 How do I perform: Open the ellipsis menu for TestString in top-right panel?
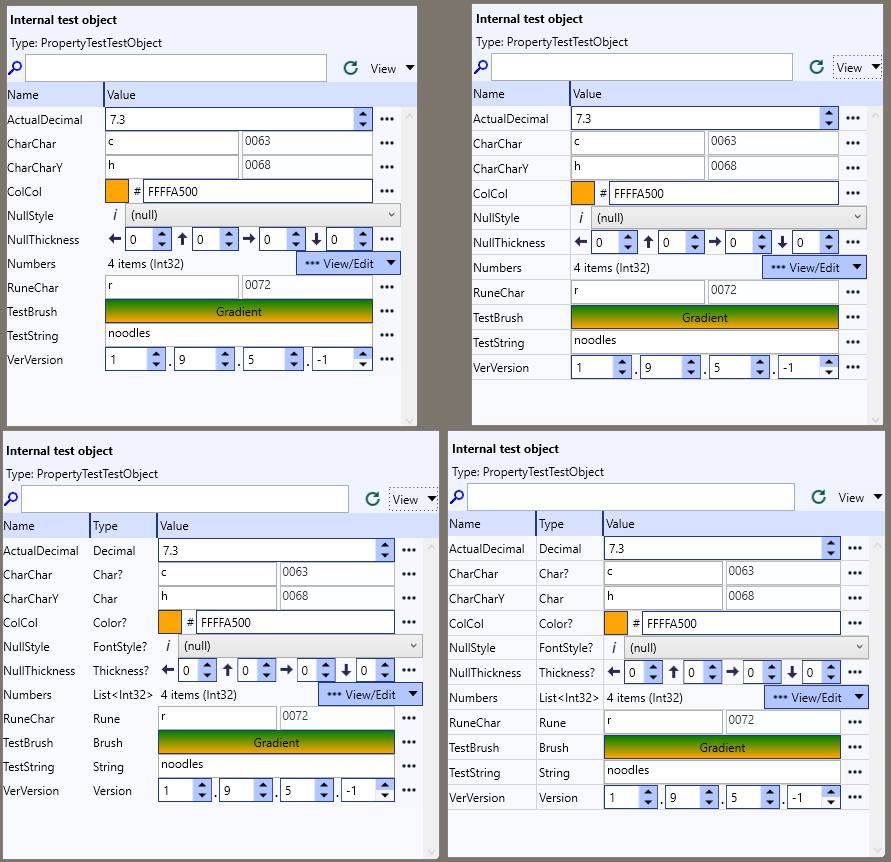tap(853, 342)
